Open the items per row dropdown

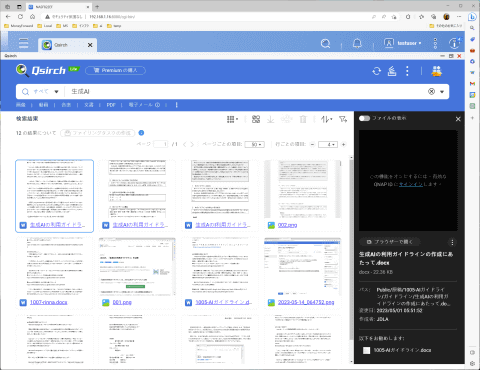coord(328,144)
